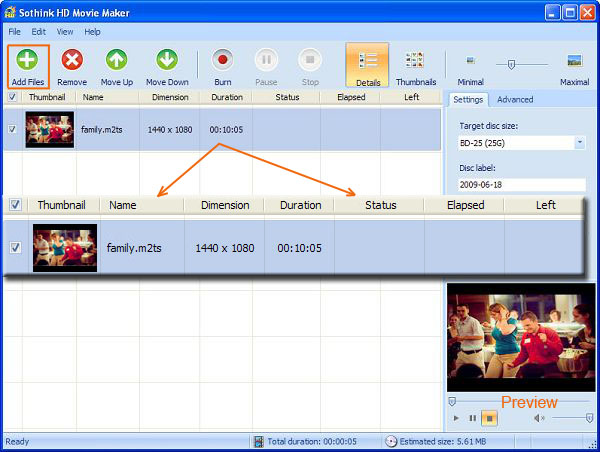Toggle the select-all checkbox in list header
Image resolution: width=600 pixels, height=452 pixels.
[x=12, y=97]
